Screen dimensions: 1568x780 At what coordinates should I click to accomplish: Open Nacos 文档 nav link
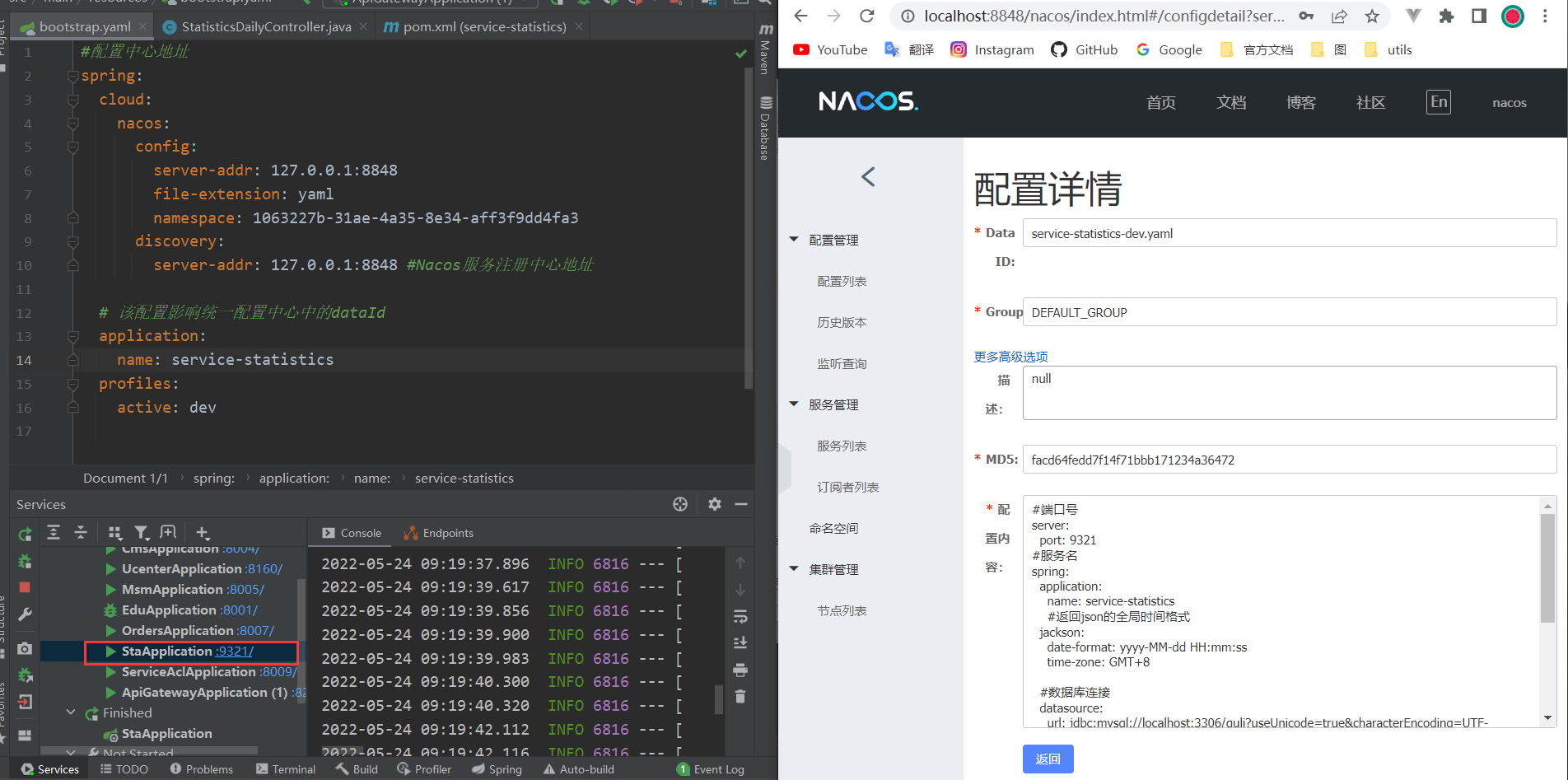(x=1231, y=102)
